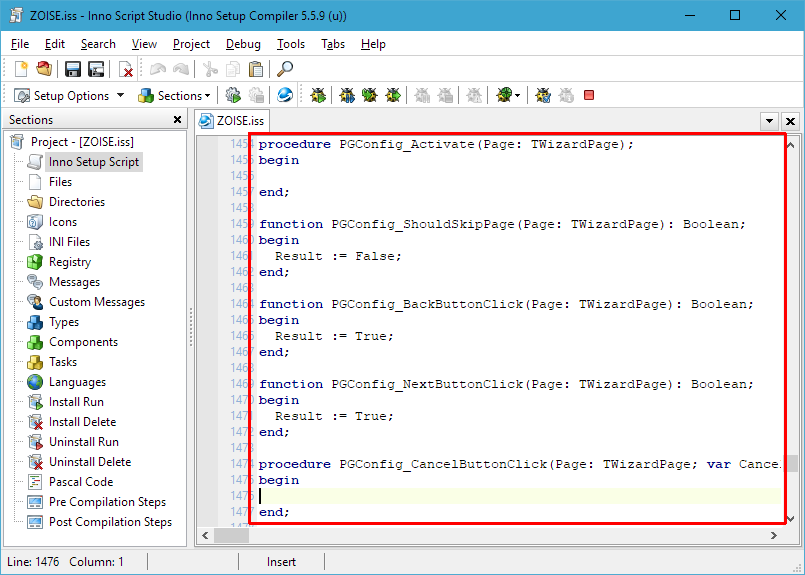The height and width of the screenshot is (575, 805).
Task: Click the Compile script gear icon
Action: tap(233, 95)
